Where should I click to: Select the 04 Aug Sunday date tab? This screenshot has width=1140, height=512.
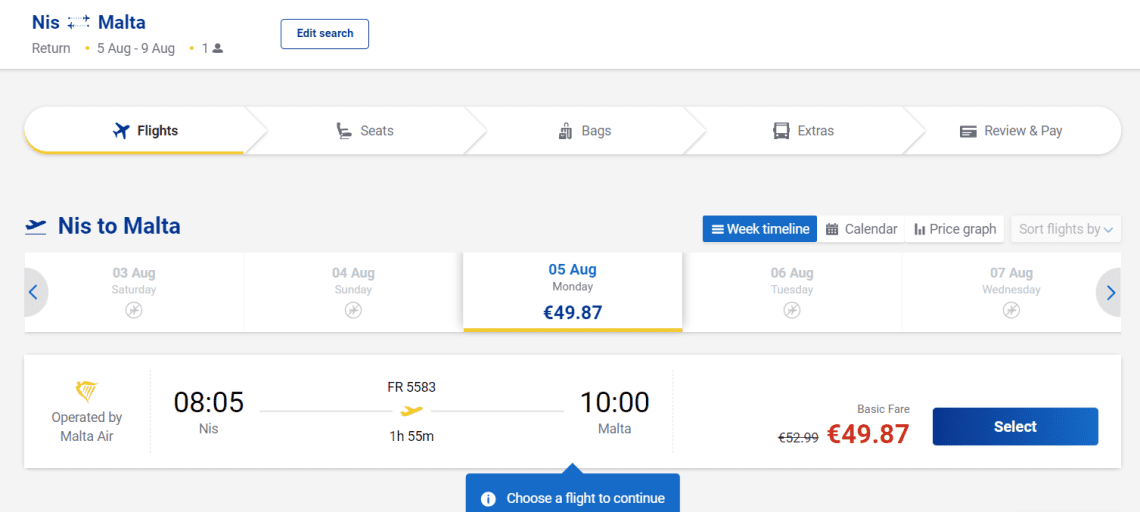coord(353,292)
